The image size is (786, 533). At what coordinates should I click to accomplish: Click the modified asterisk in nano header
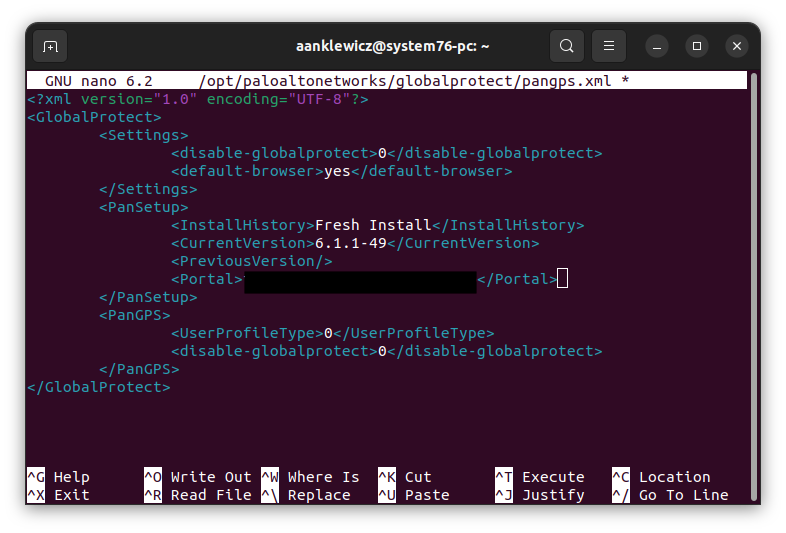click(x=625, y=81)
